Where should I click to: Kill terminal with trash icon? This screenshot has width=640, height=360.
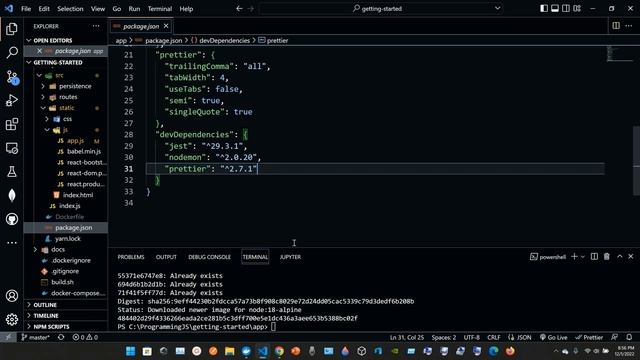(607, 256)
